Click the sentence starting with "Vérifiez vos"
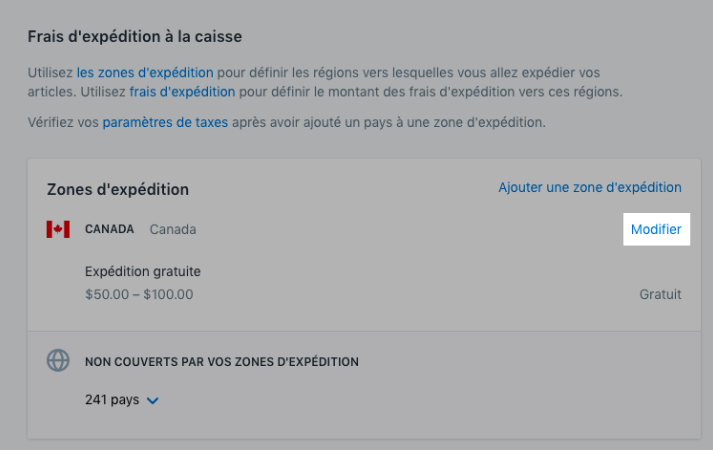This screenshot has width=713, height=450. 64,122
